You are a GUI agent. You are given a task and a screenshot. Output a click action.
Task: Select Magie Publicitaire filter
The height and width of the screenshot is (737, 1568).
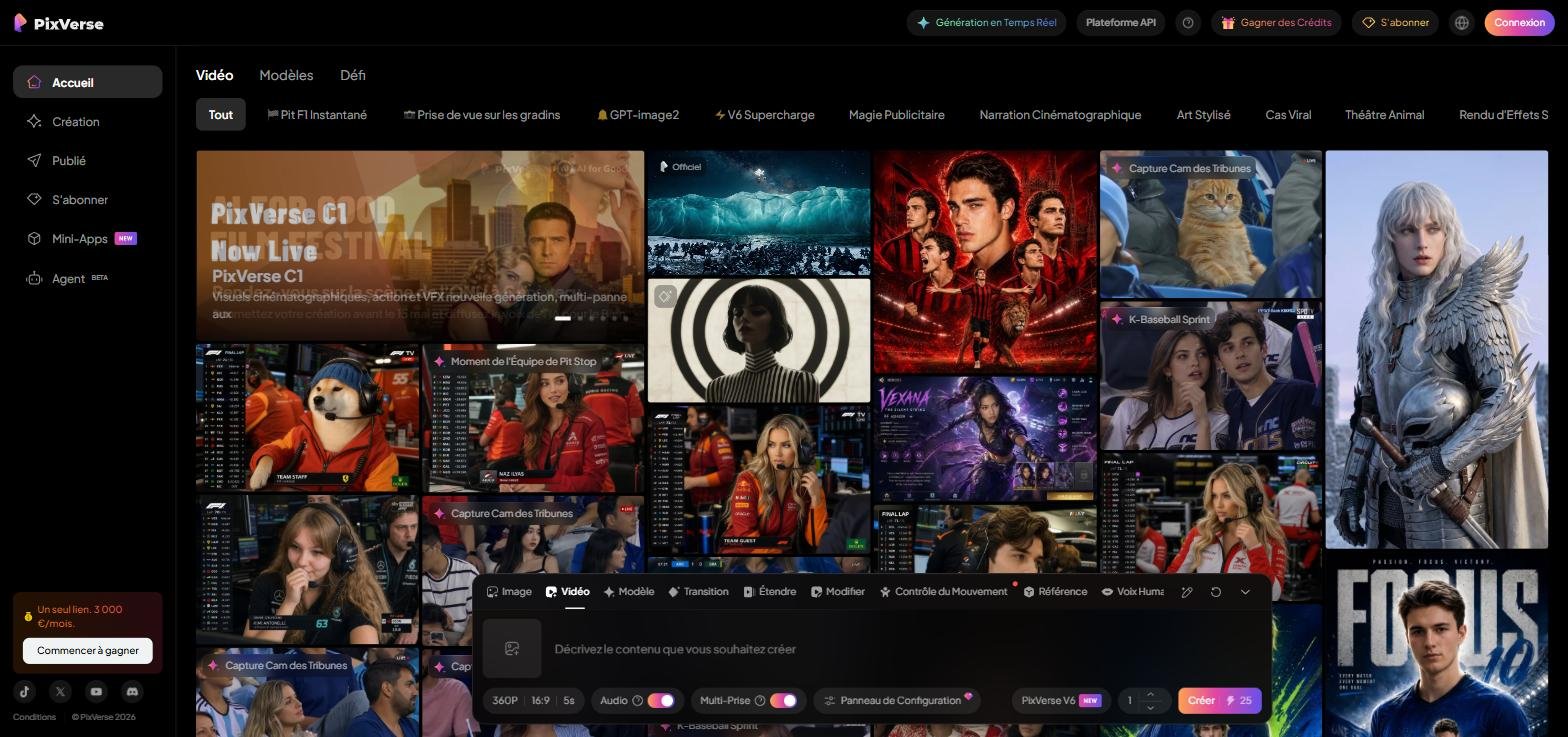point(896,115)
